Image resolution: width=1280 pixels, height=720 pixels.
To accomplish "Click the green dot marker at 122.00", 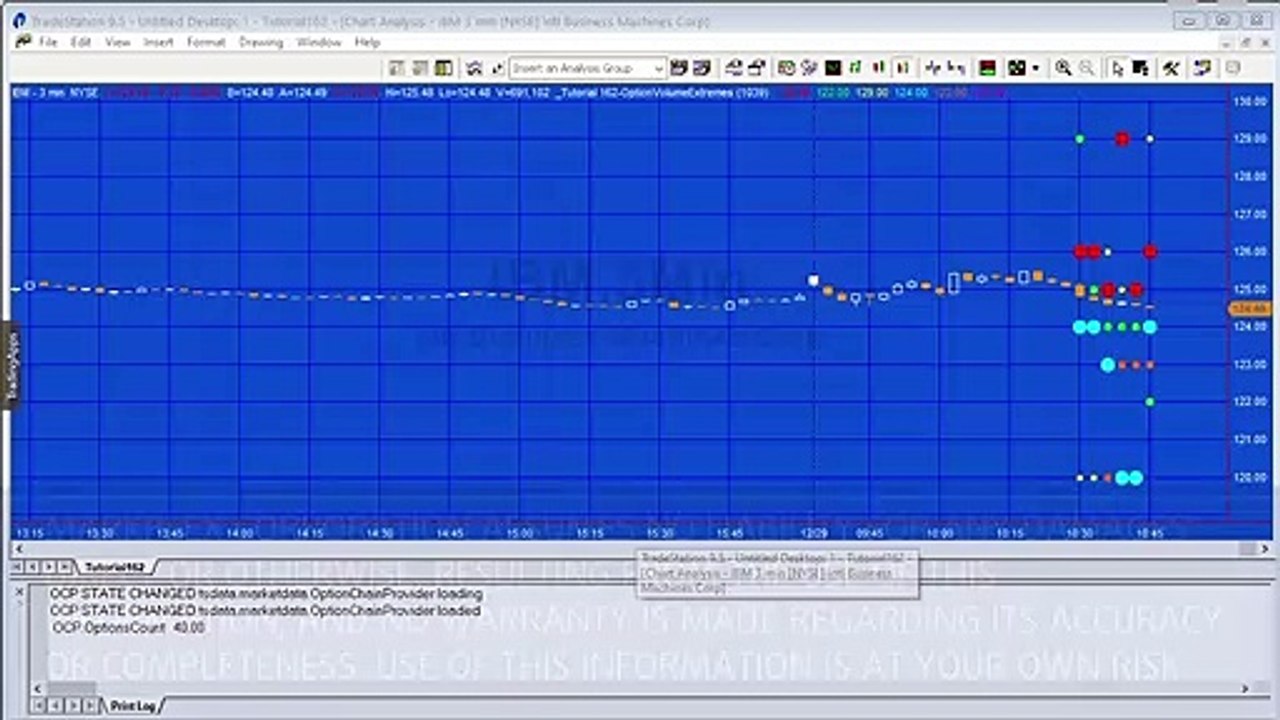I will pyautogui.click(x=1150, y=402).
